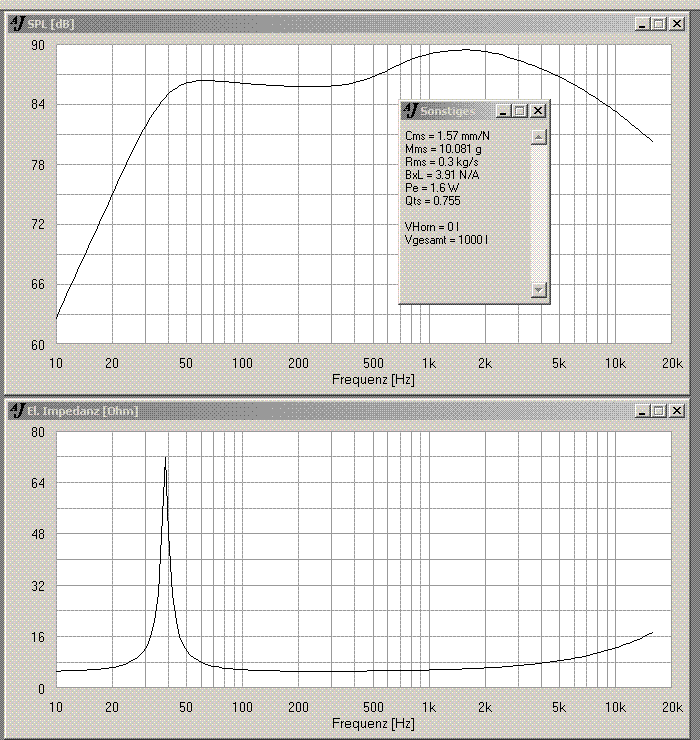Click the 80 label on impedance axis
Screen dimensions: 700x740
tap(38, 432)
